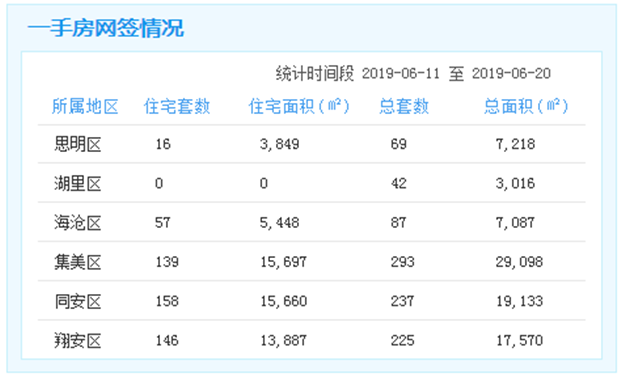The width and height of the screenshot is (625, 377).
Task: Select the 所属地区 column header
Action: tap(85, 107)
